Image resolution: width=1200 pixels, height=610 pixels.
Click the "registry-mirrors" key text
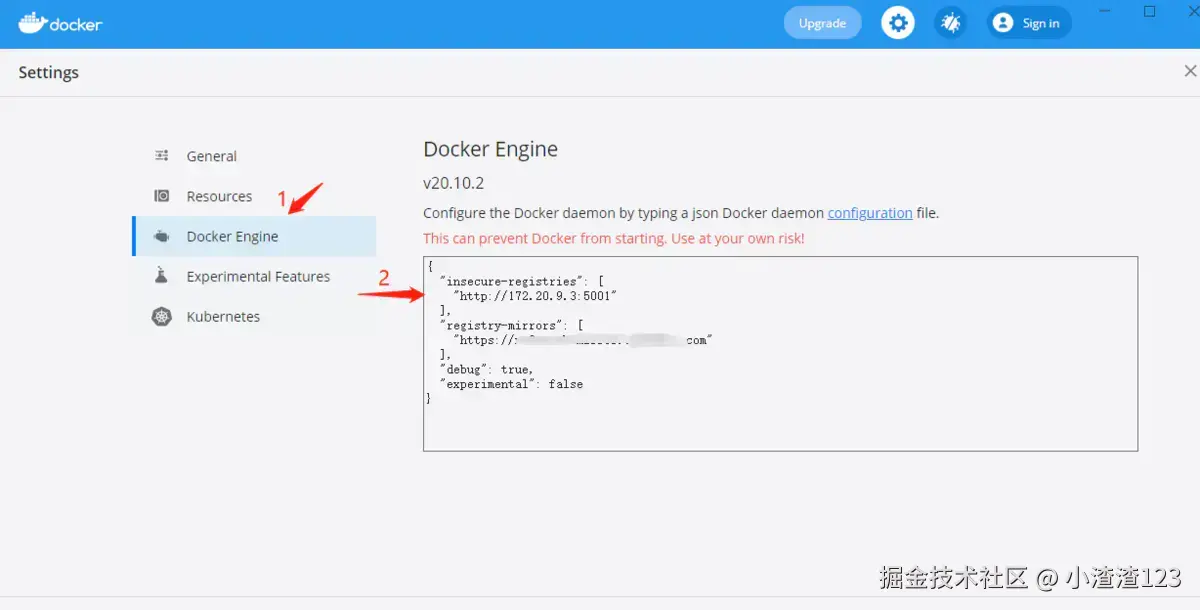click(502, 326)
